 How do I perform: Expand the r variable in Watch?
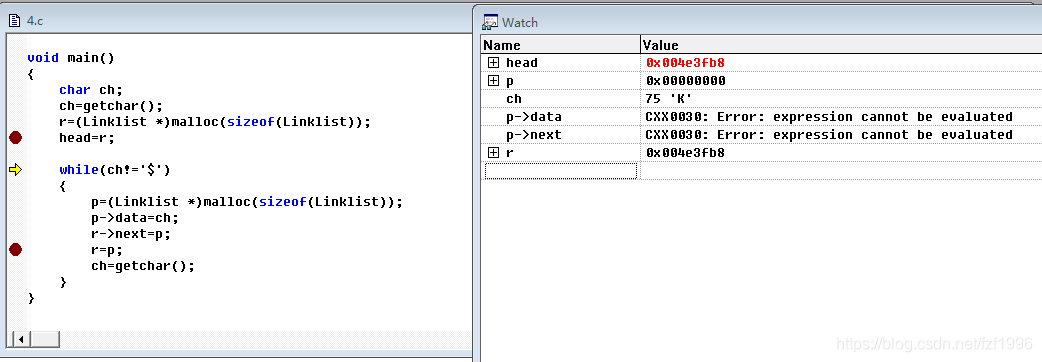click(x=493, y=153)
